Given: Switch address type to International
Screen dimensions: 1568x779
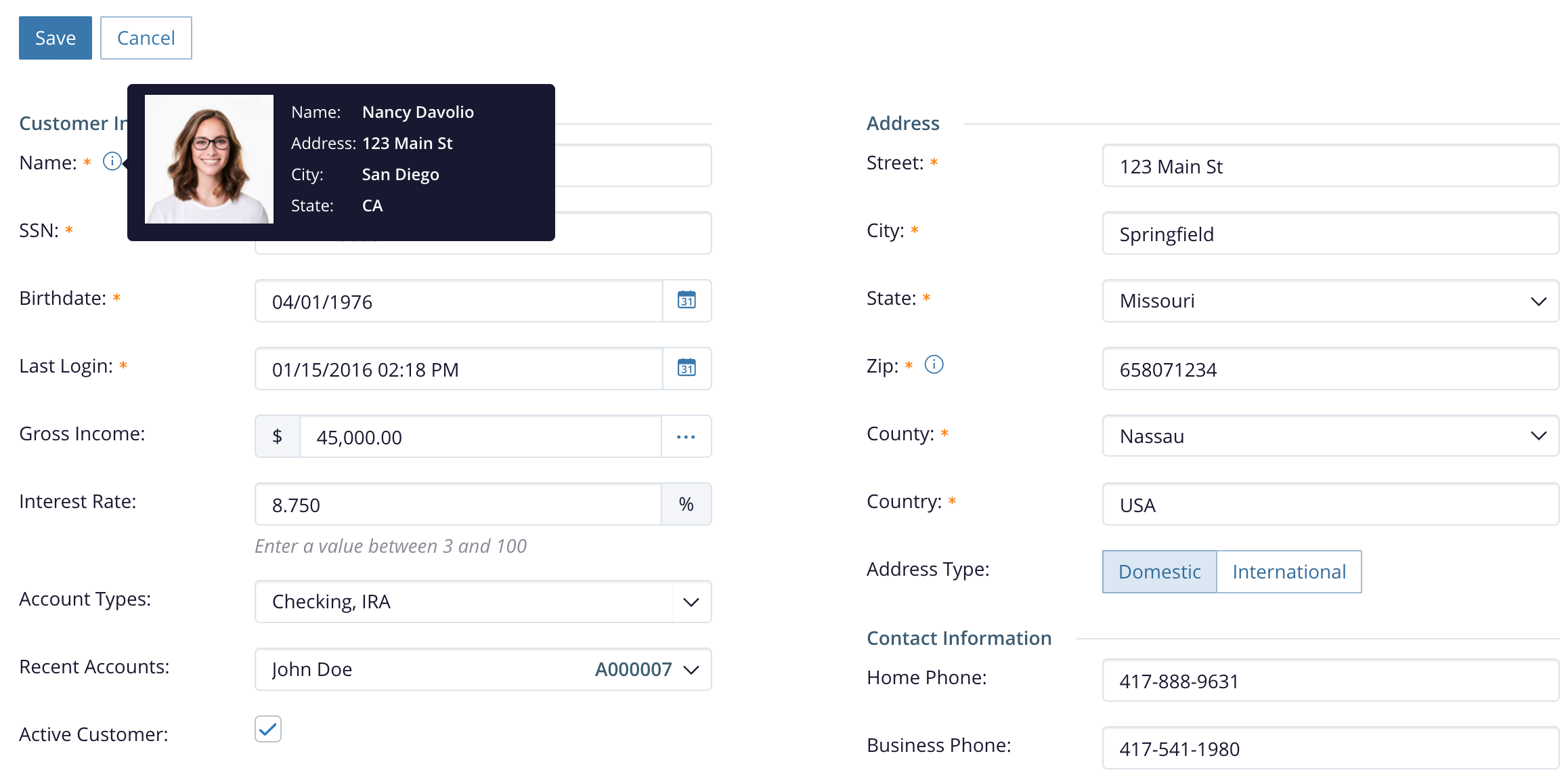Looking at the screenshot, I should (x=1288, y=572).
